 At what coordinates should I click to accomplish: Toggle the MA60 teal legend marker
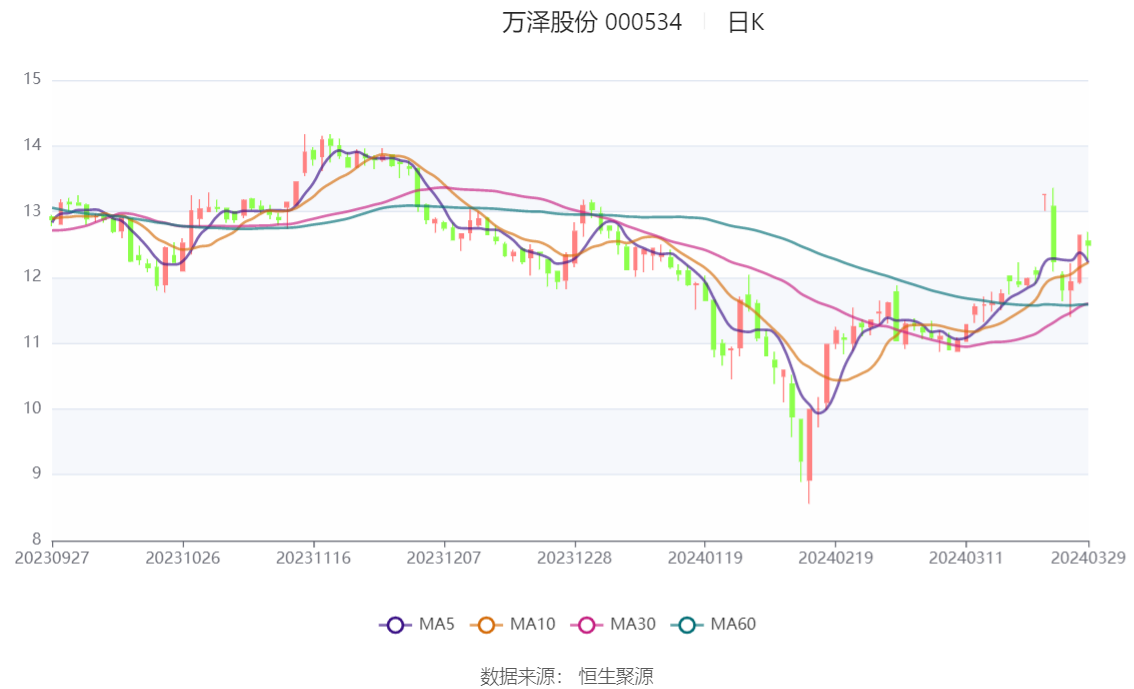coord(687,625)
